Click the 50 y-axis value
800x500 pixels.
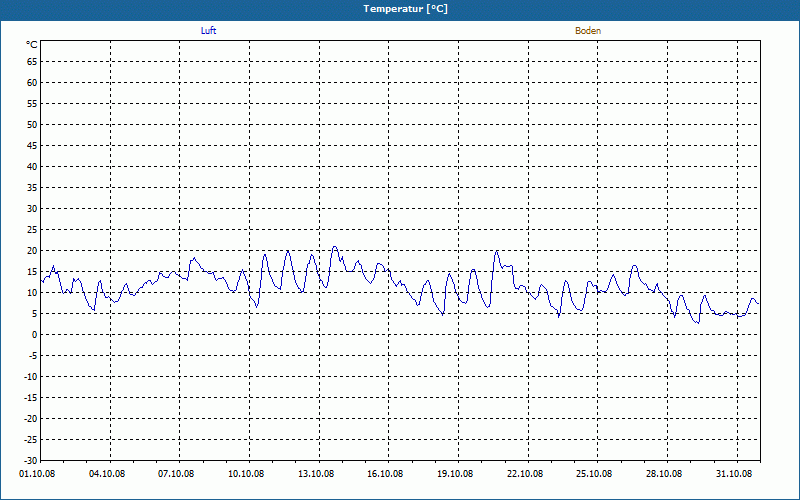32,124
